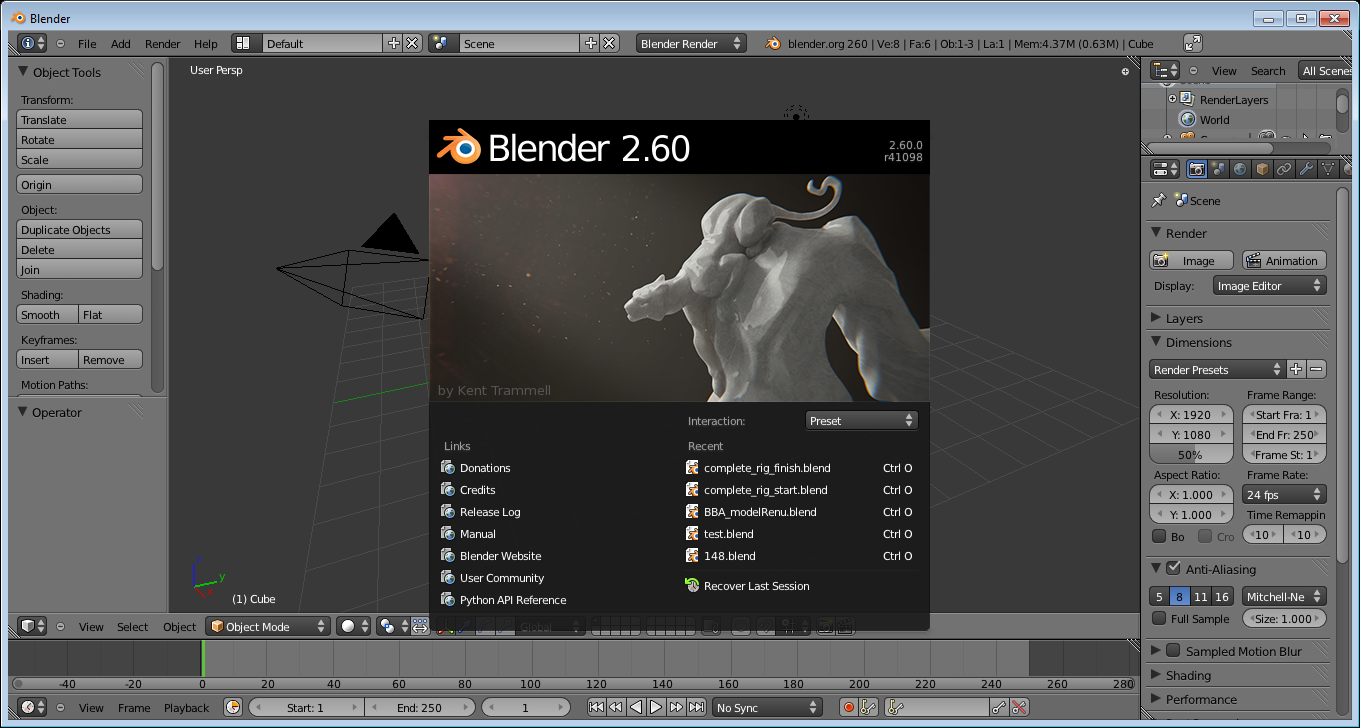The image size is (1360, 728).
Task: Open the No Sync dropdown
Action: click(767, 707)
